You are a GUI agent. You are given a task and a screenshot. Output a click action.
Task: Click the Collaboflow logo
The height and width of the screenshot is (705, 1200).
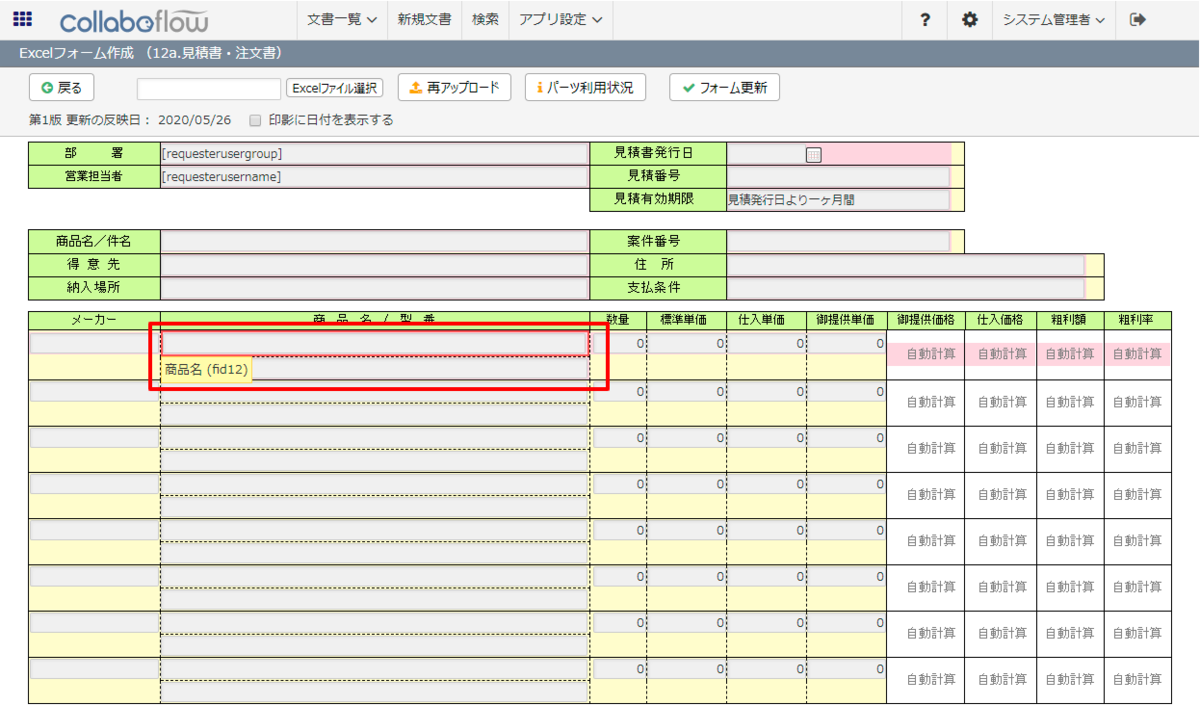(x=133, y=20)
